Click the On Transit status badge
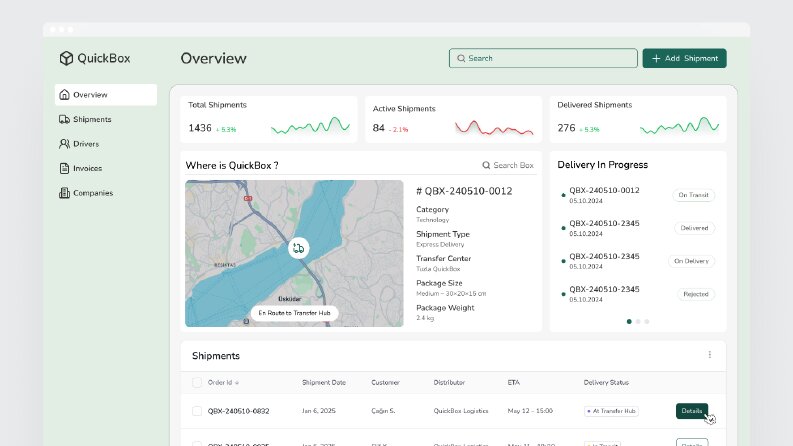Screen dimensions: 793x446 click(693, 195)
